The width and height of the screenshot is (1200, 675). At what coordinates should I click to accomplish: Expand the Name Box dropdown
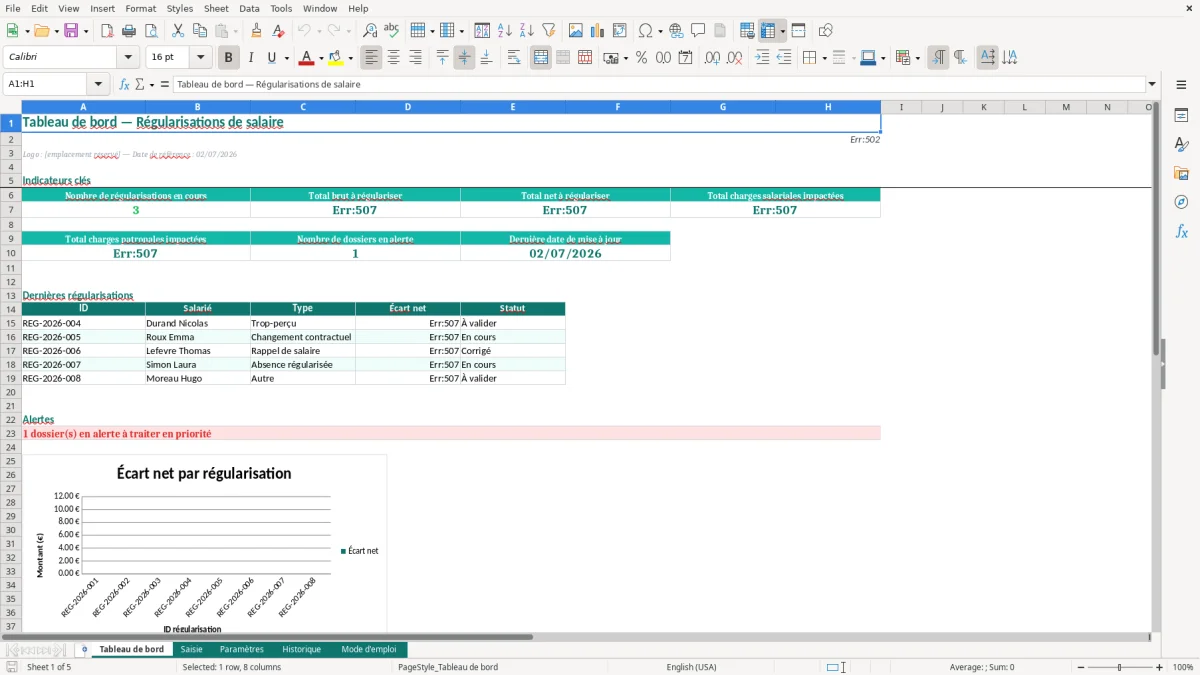[98, 84]
